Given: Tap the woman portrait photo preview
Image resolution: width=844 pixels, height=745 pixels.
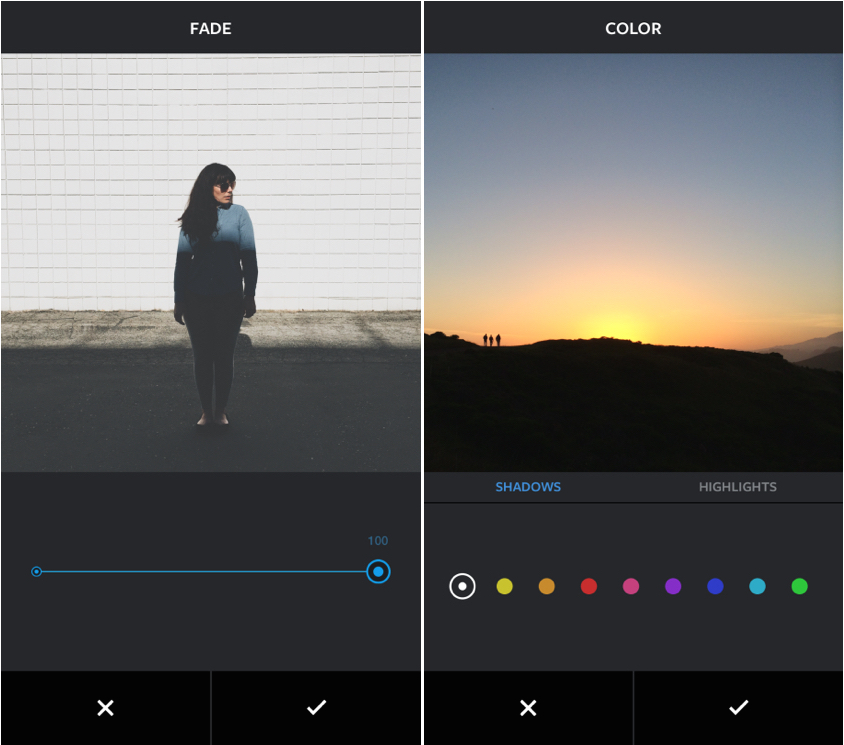Looking at the screenshot, I should coord(211,262).
